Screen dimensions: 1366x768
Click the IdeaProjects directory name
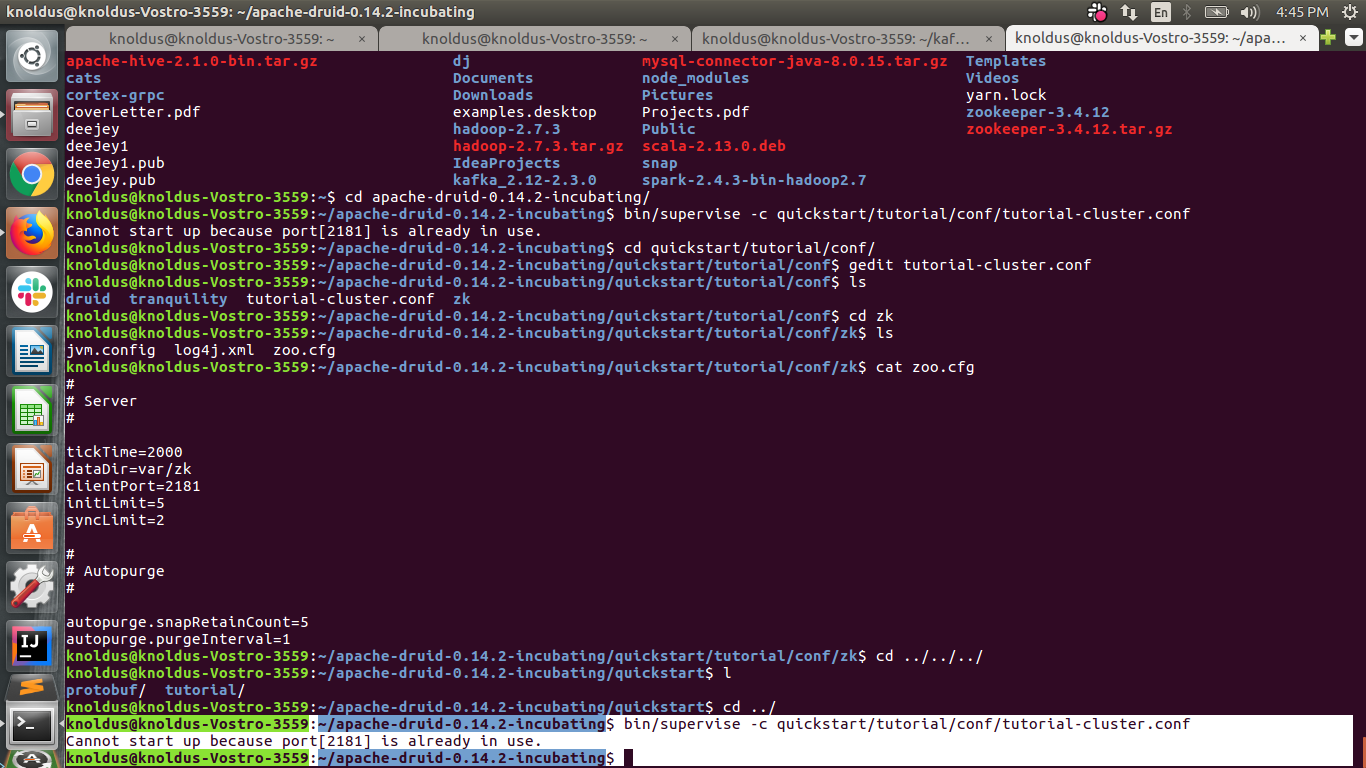507,163
